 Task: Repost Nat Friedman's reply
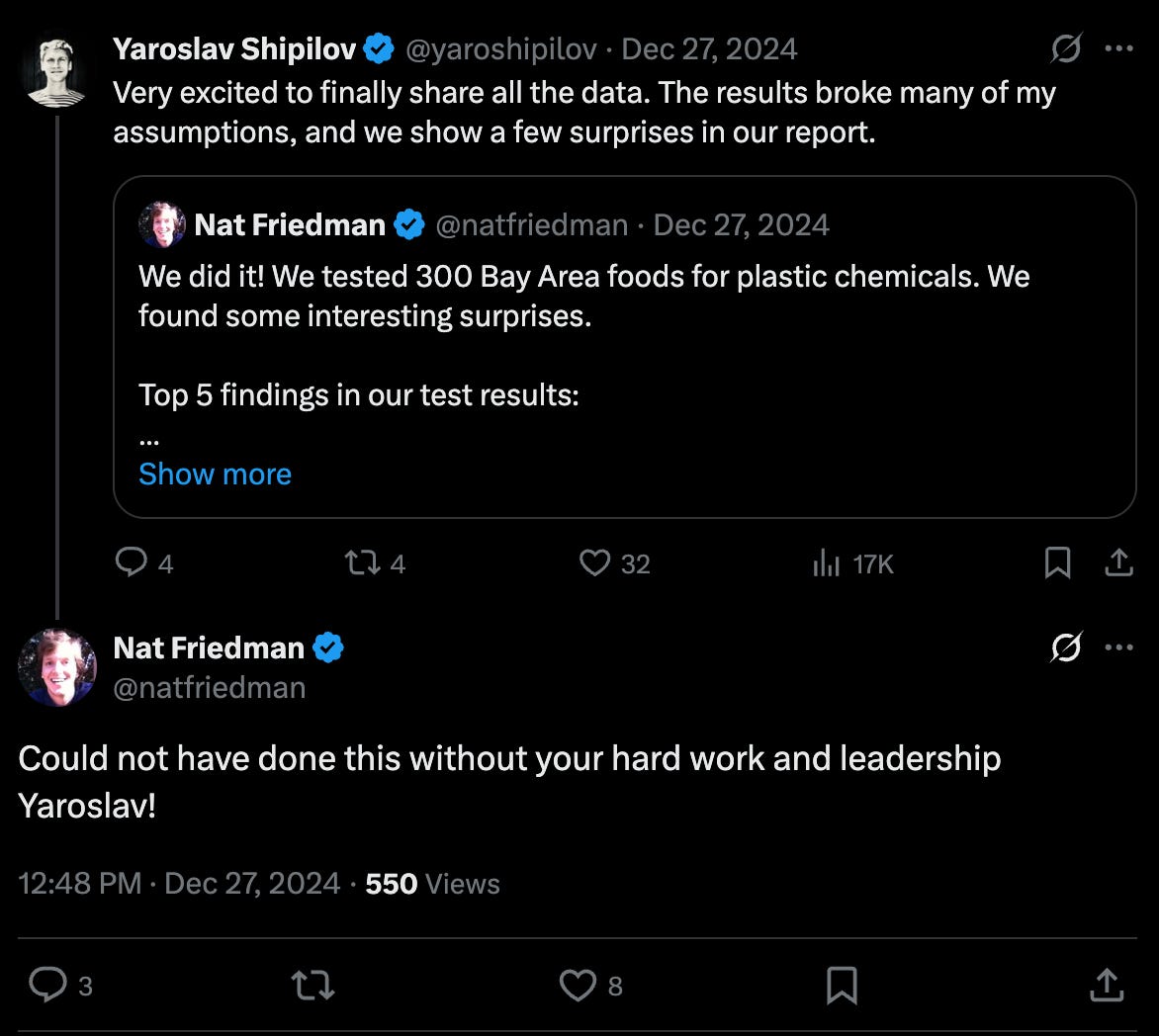(313, 985)
